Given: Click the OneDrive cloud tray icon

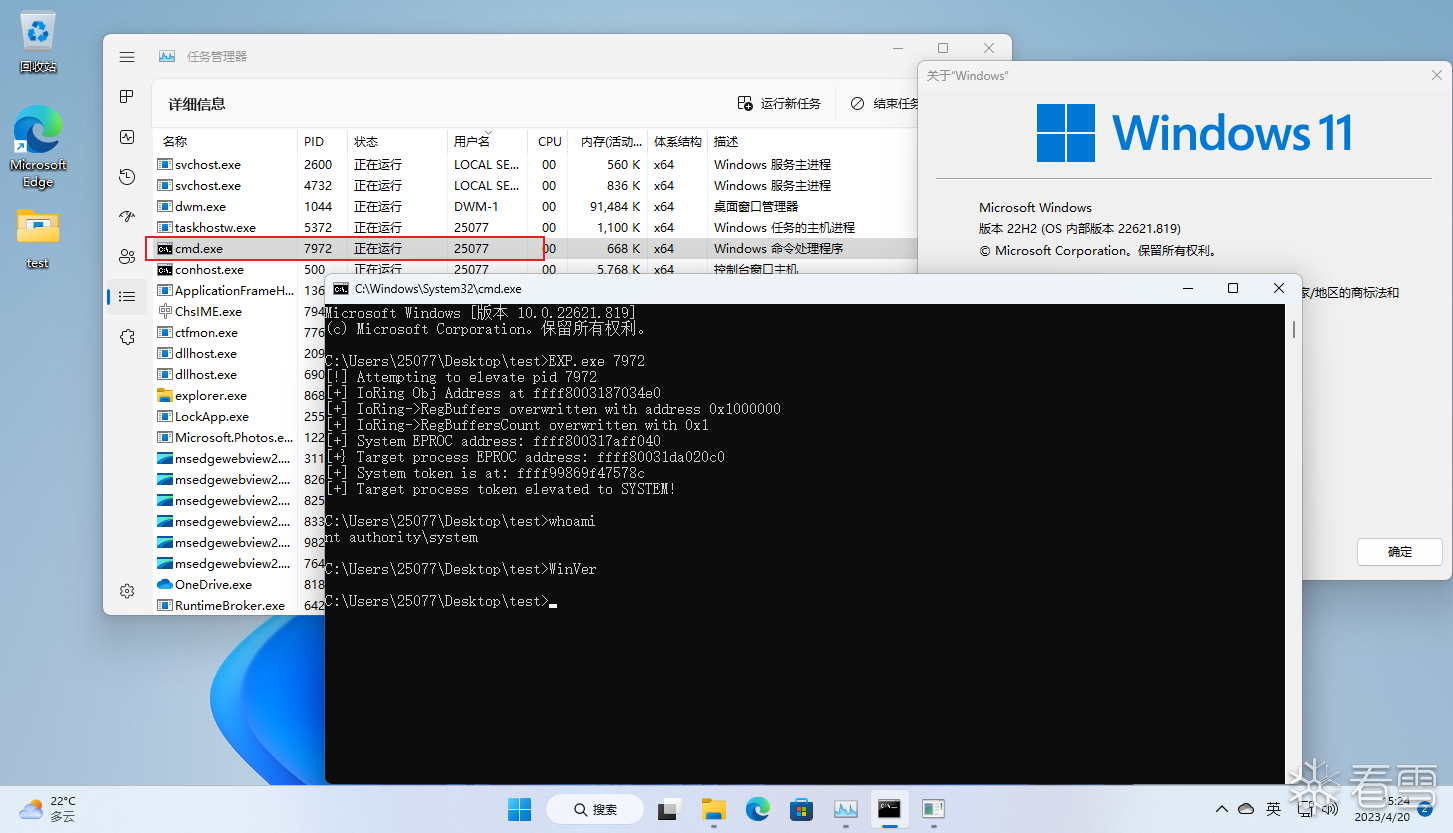Looking at the screenshot, I should click(1246, 808).
